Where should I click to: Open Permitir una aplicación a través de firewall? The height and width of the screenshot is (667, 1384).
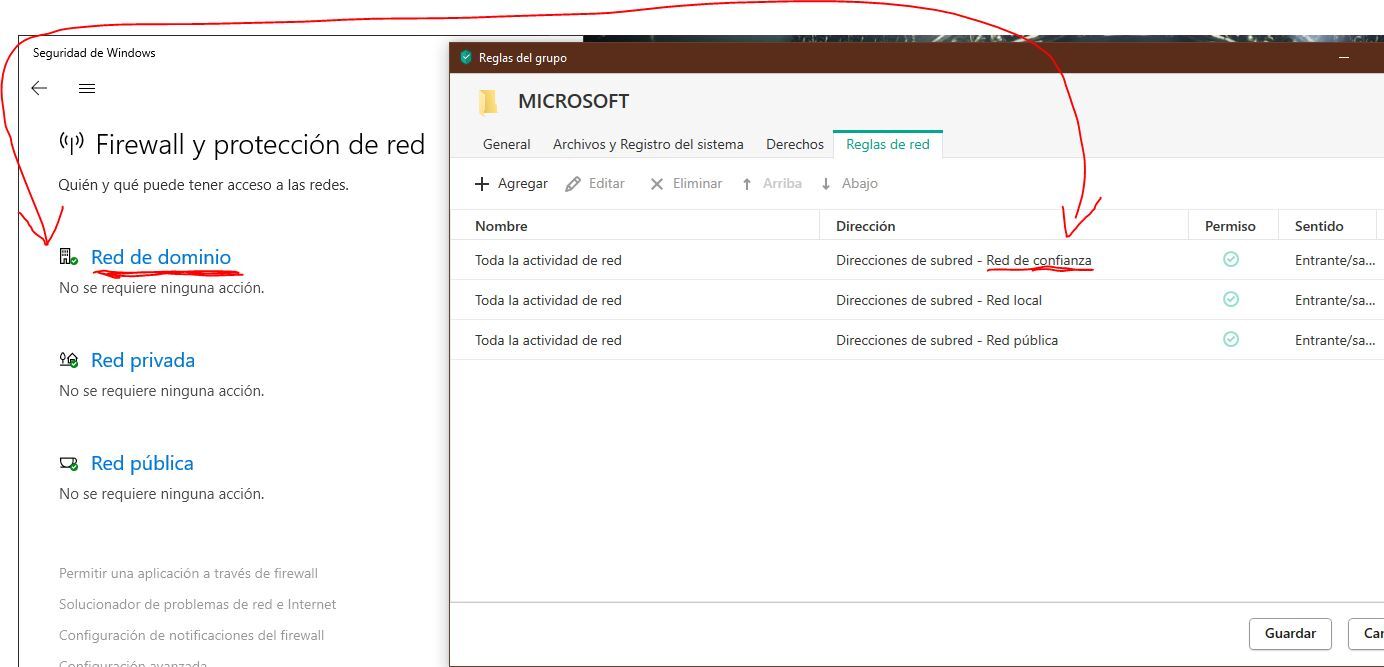point(188,573)
